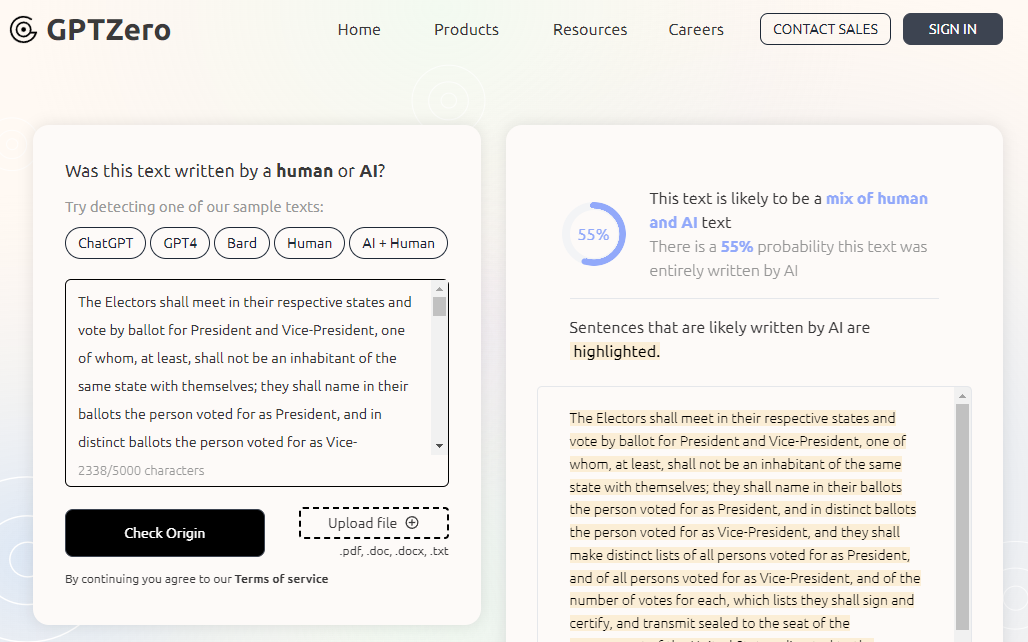The width and height of the screenshot is (1028, 642).
Task: Click the 55% circular probability gauge
Action: click(x=594, y=234)
